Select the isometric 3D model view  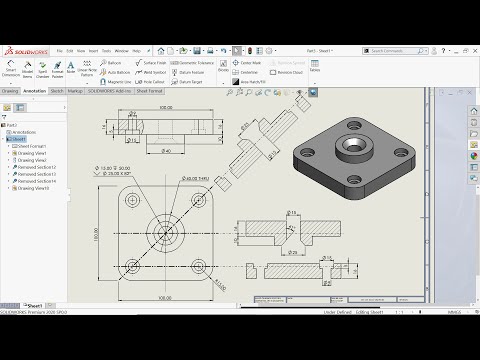[x=354, y=158]
